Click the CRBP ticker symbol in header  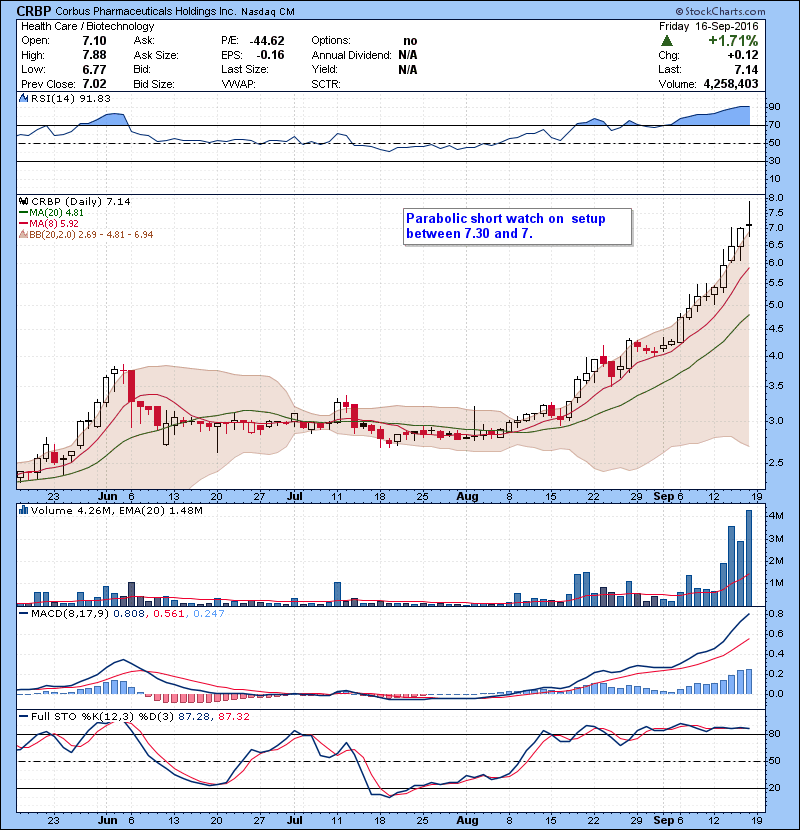click(34, 11)
